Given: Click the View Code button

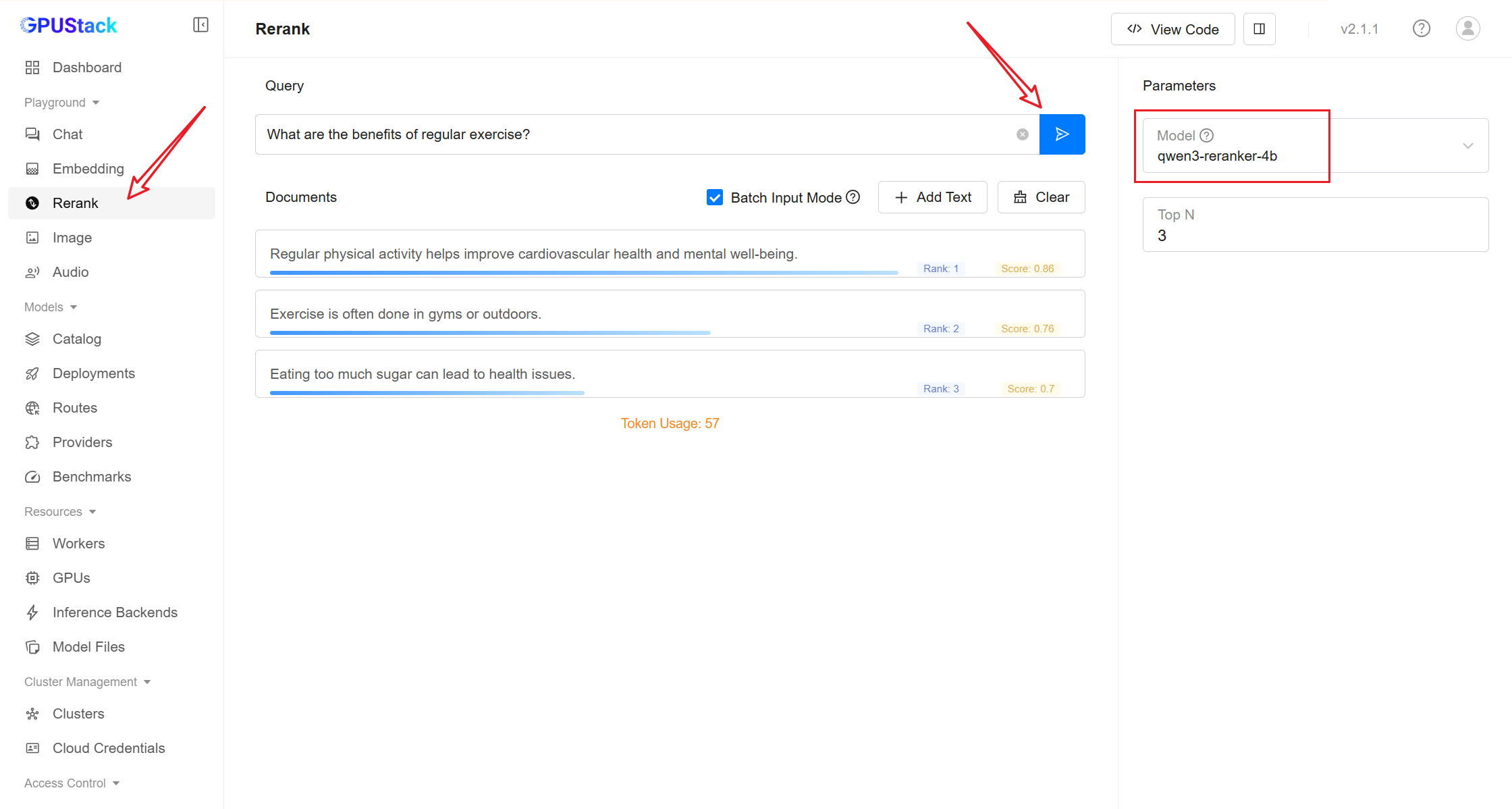Looking at the screenshot, I should coord(1172,29).
